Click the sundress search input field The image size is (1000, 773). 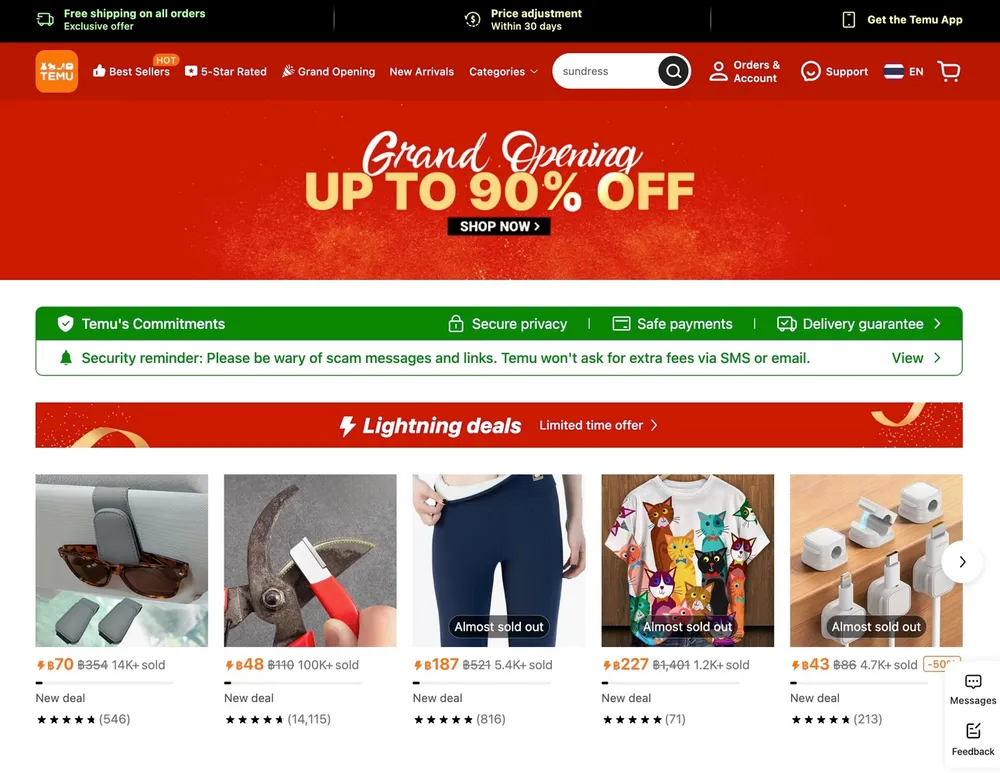pos(605,71)
